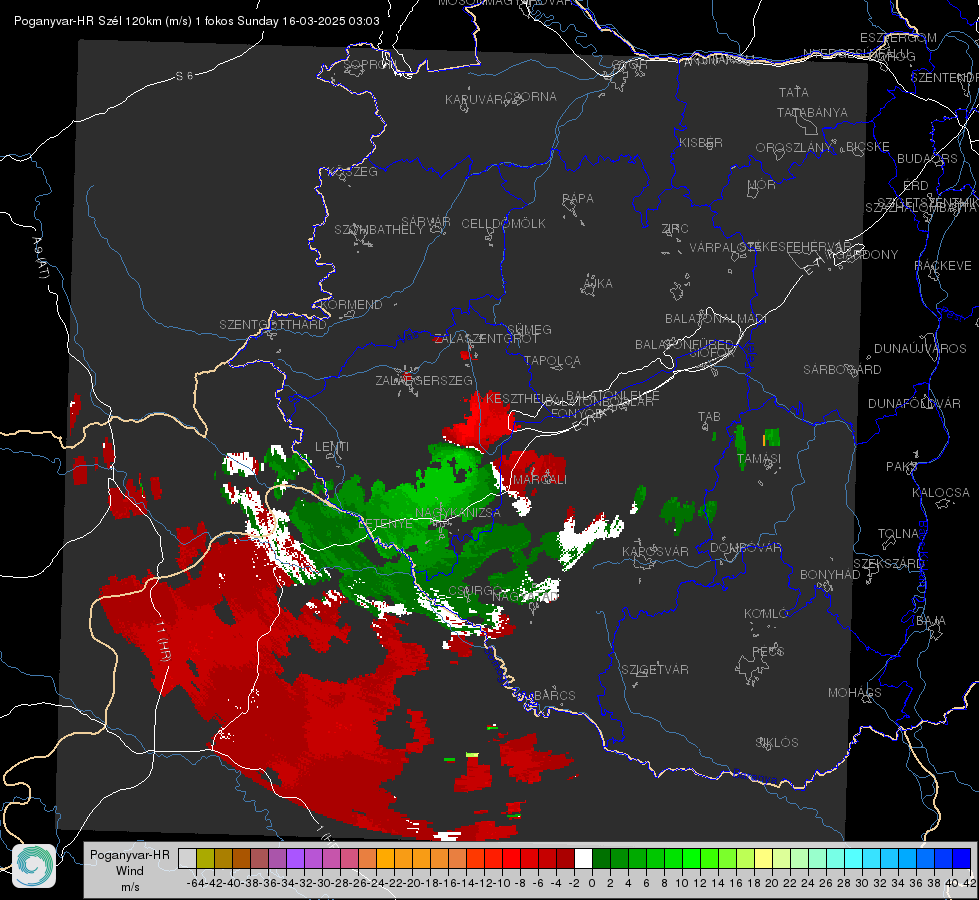Click the BONYHAD city label
Viewport: 979px width, 900px height.
tap(830, 575)
